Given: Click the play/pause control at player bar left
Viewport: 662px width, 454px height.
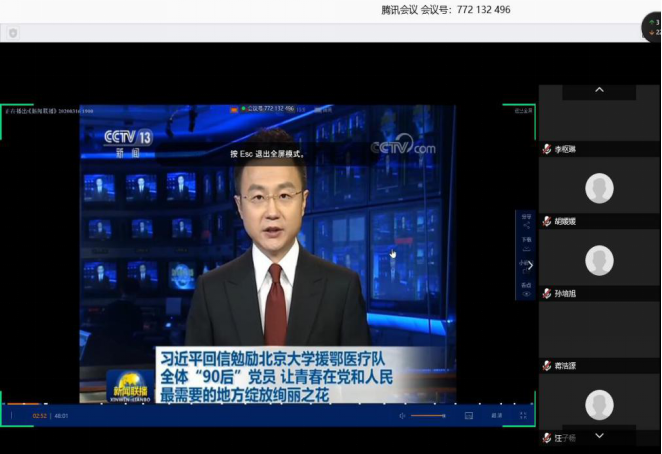Looking at the screenshot, I should (x=11, y=416).
